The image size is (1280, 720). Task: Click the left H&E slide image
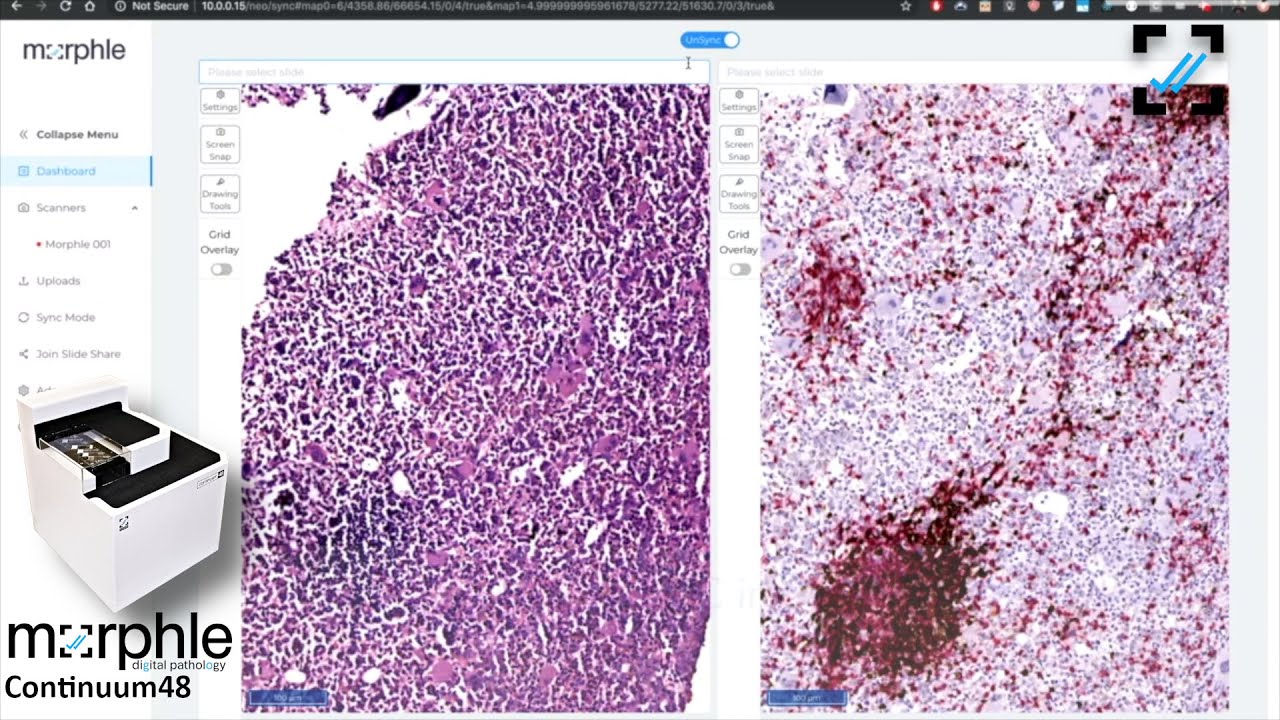point(476,398)
